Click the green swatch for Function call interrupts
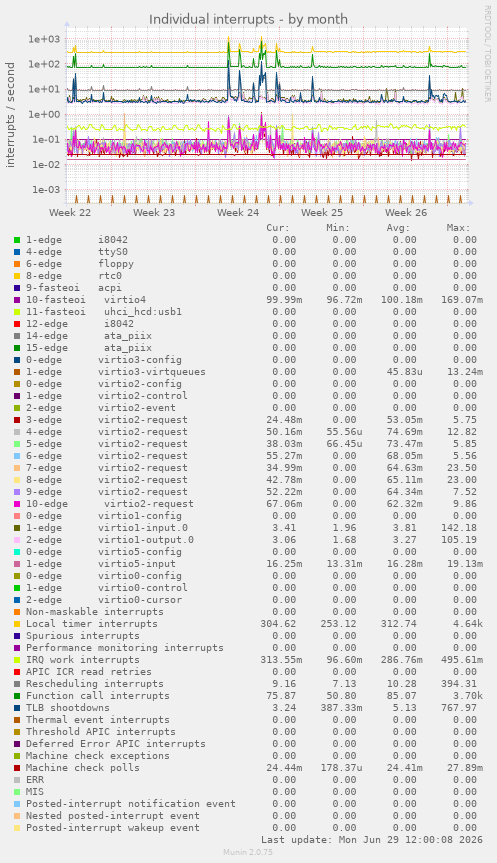The width and height of the screenshot is (497, 863). [17, 696]
